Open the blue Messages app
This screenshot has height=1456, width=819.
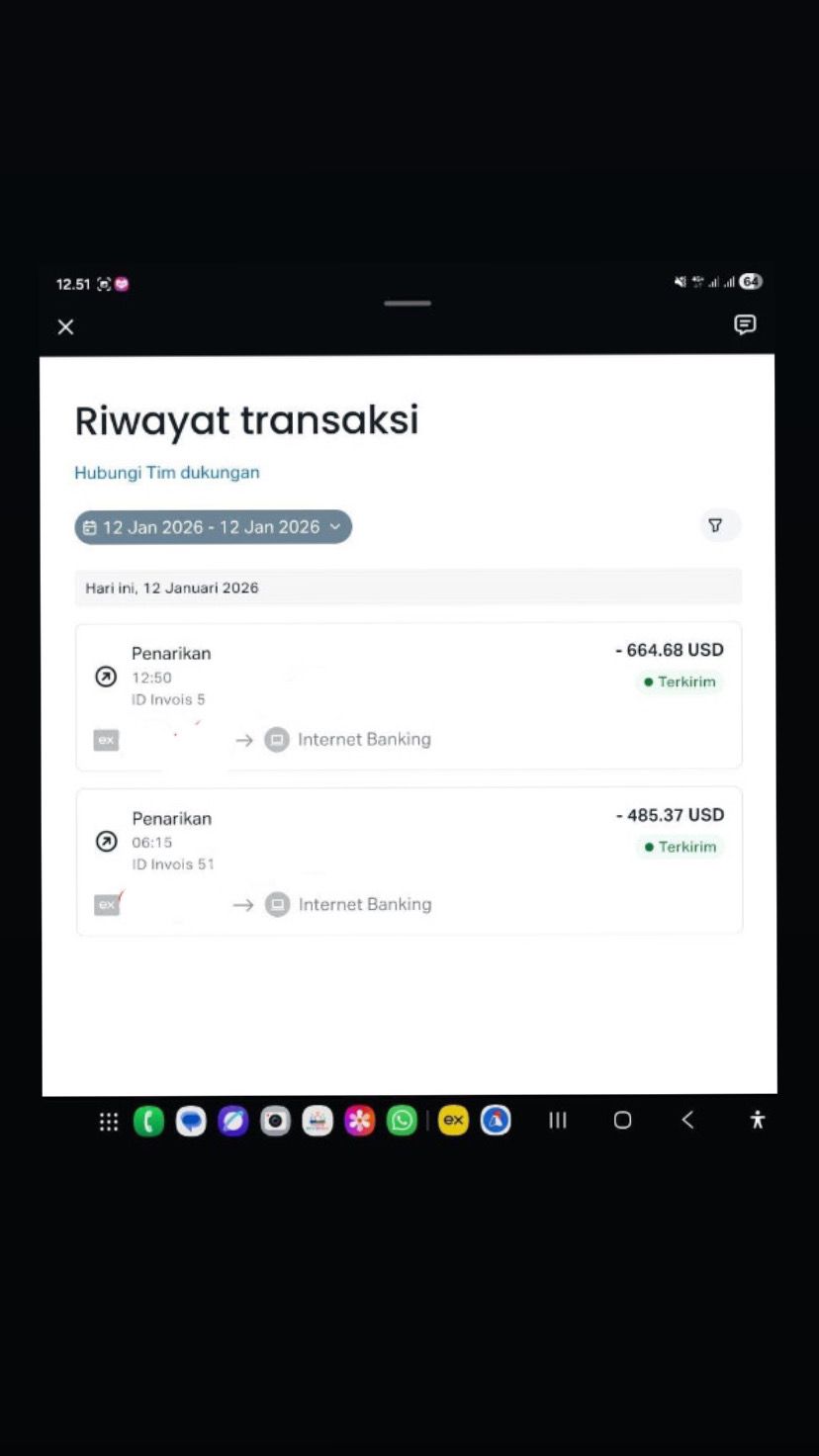191,1121
